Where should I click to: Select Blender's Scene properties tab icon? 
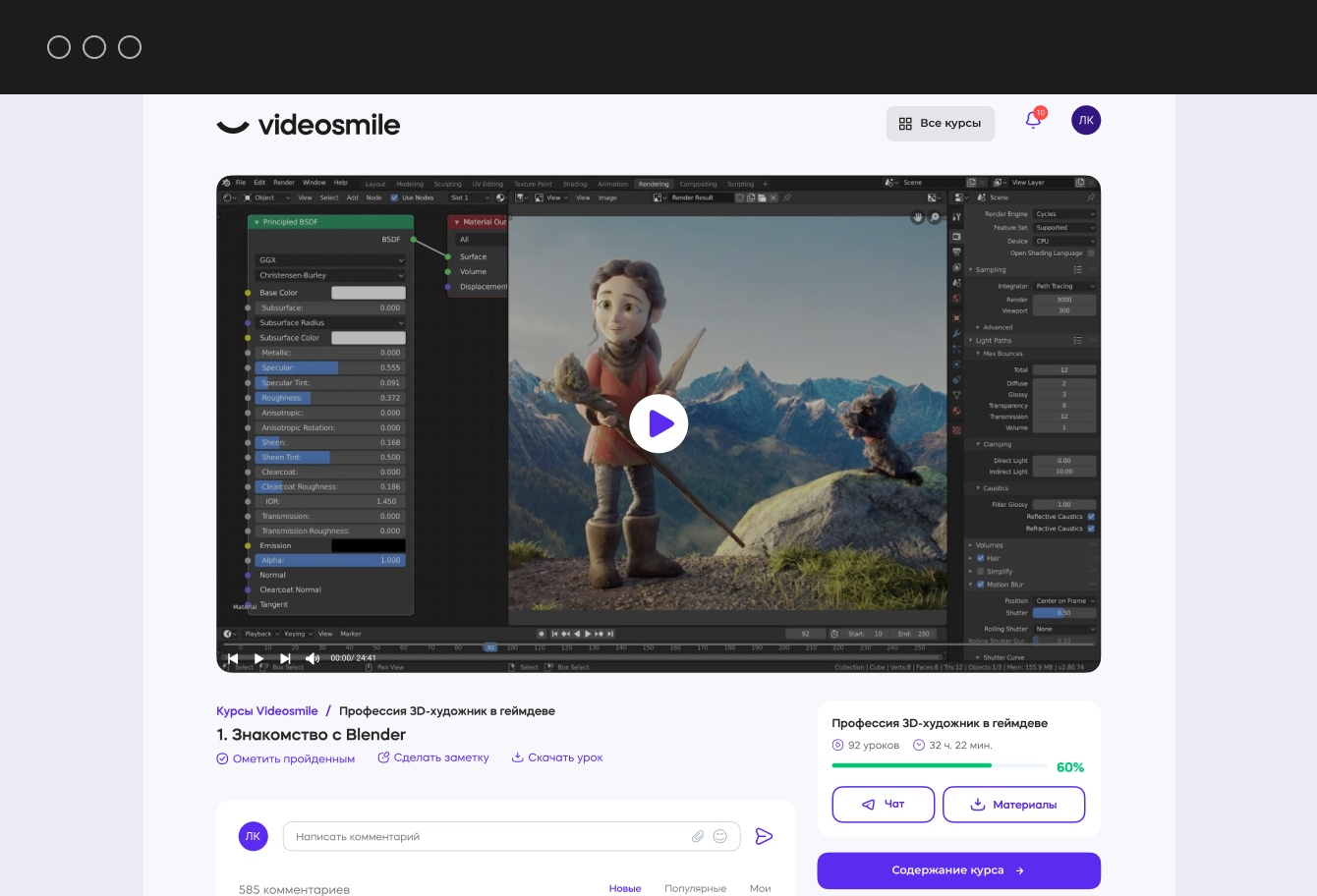coord(956,283)
